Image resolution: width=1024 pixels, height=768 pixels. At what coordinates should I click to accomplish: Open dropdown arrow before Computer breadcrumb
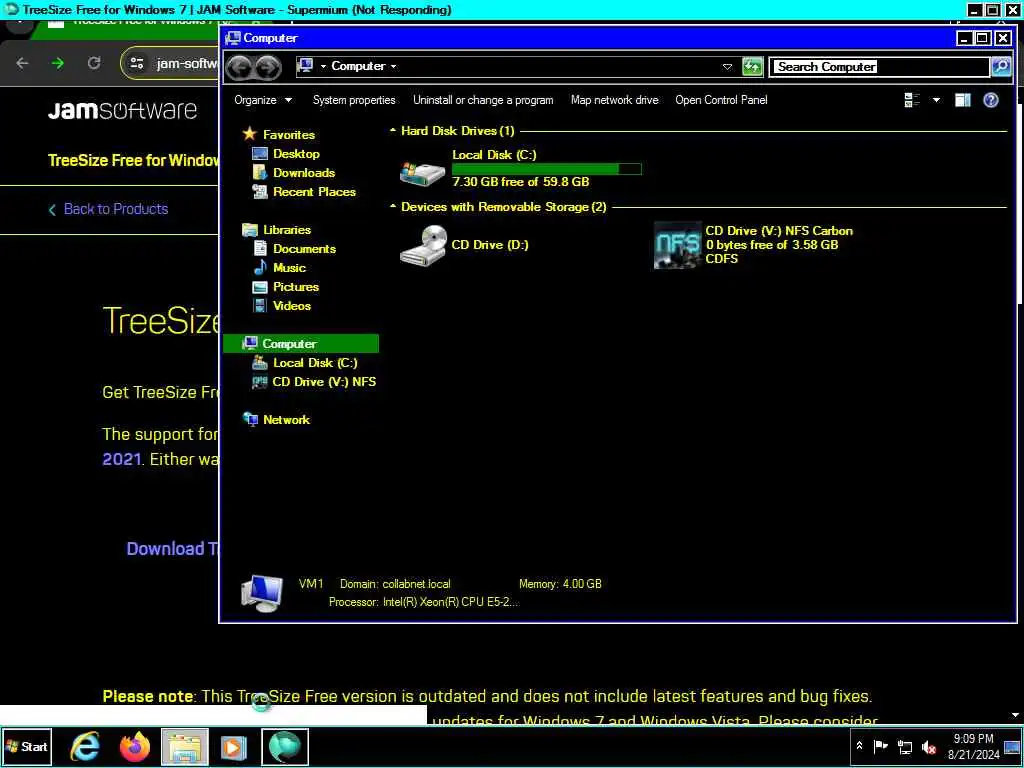[x=323, y=67]
